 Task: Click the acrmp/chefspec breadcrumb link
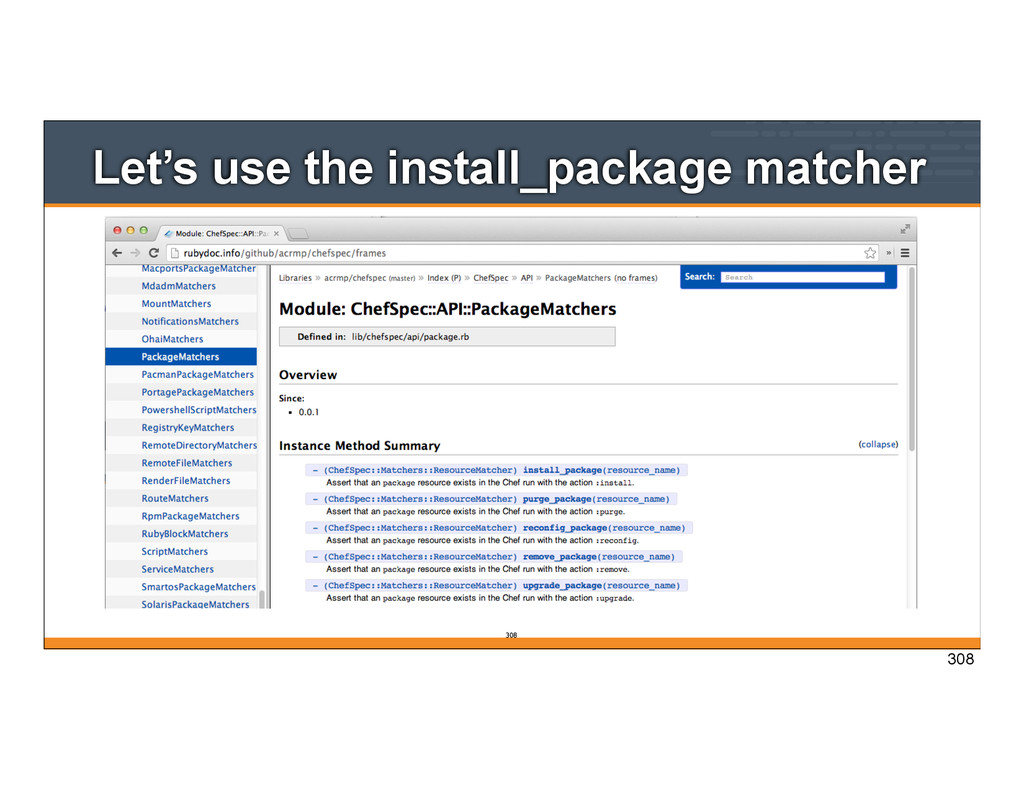355,278
